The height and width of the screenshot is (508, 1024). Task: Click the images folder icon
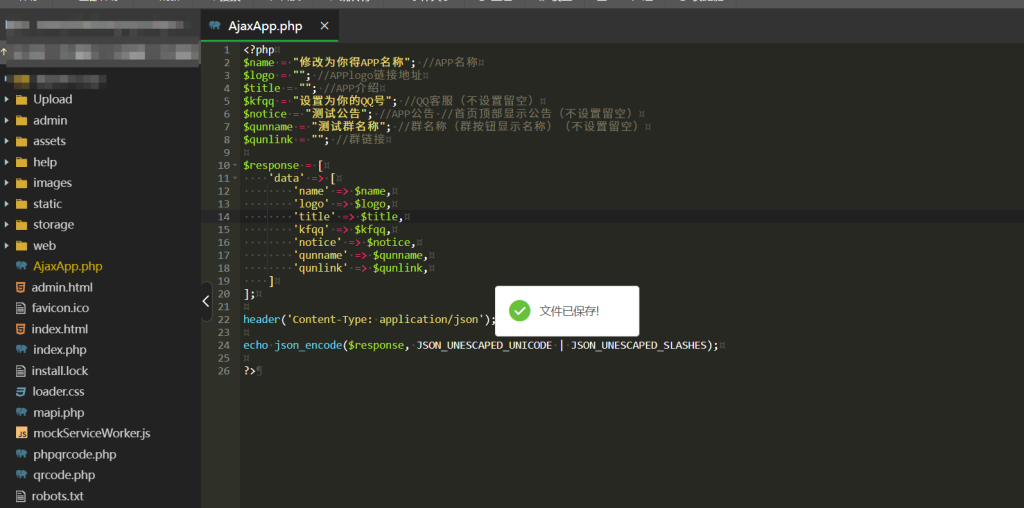[x=22, y=183]
